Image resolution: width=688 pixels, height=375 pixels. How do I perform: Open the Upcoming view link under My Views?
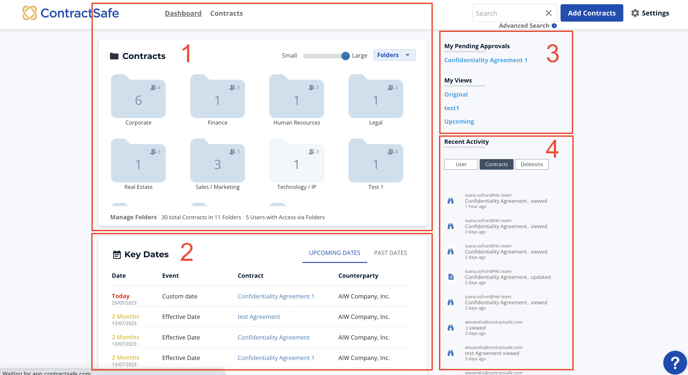(x=459, y=121)
